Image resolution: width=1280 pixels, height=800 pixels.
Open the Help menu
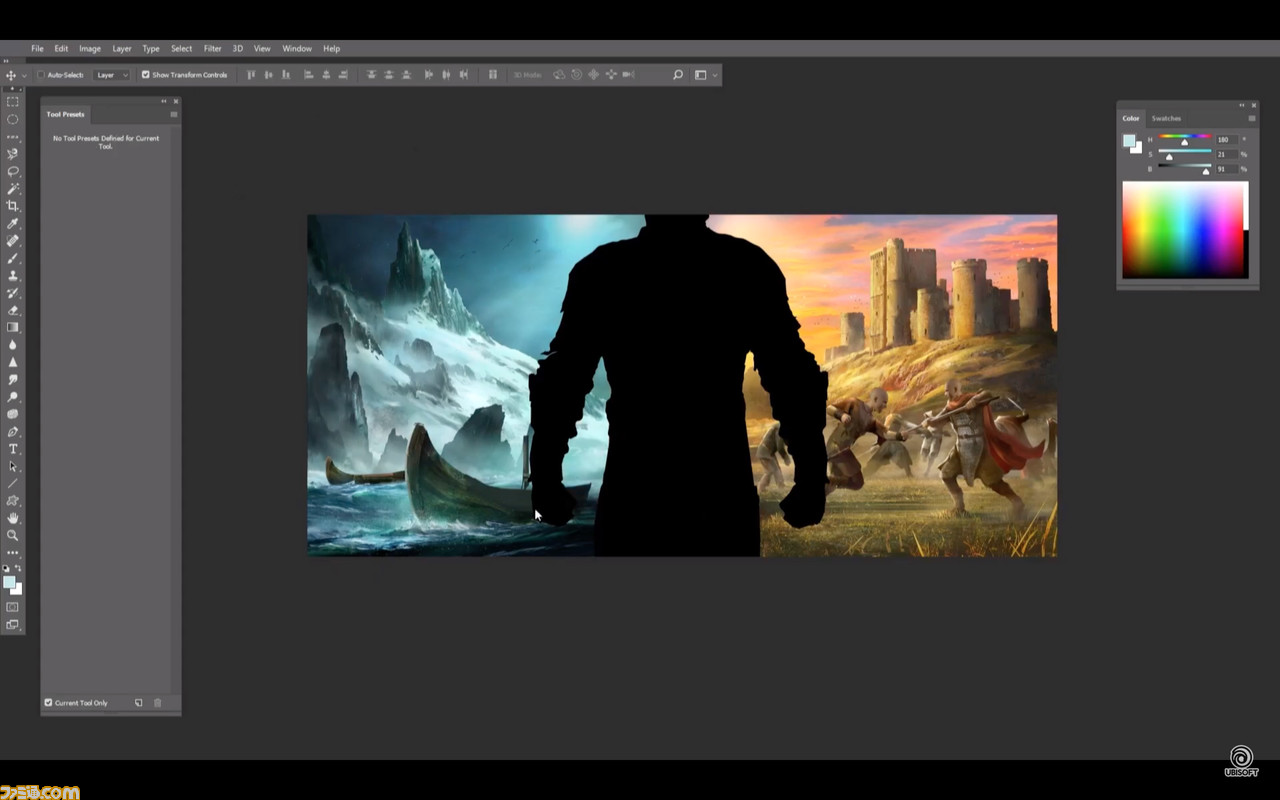tap(331, 48)
